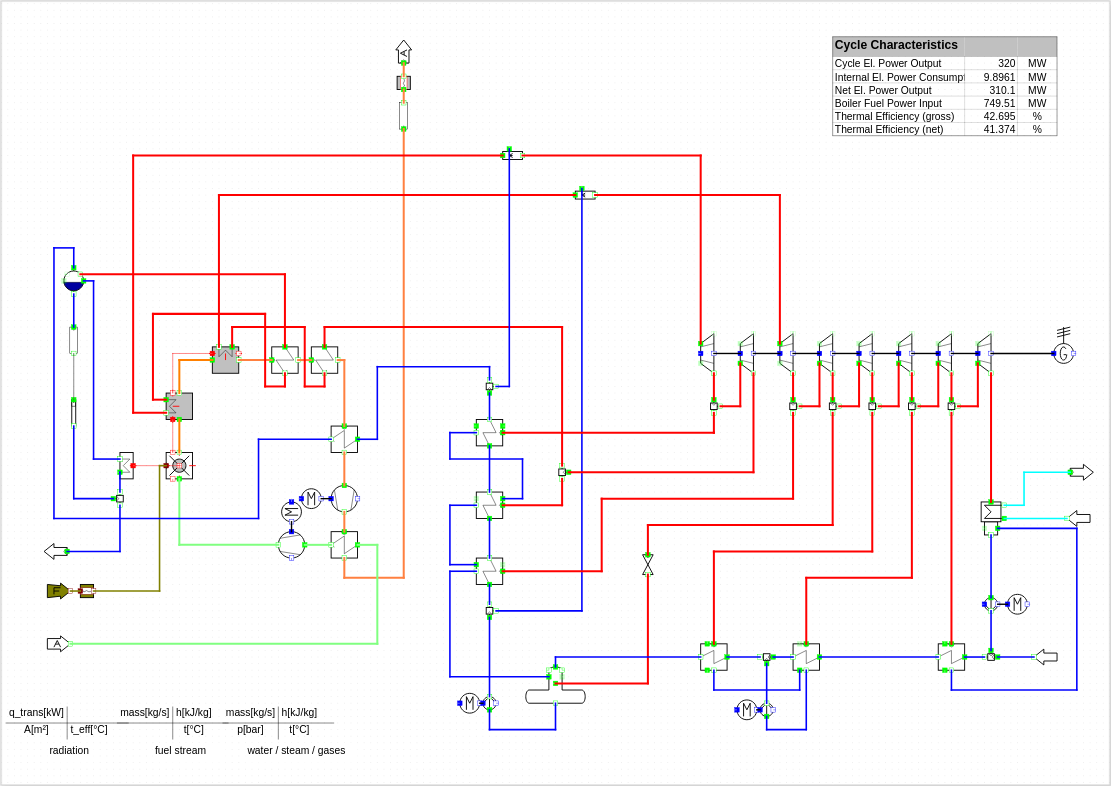Click the air inlet arrow labeled A at bottom-left
The image size is (1111, 786).
(x=57, y=644)
